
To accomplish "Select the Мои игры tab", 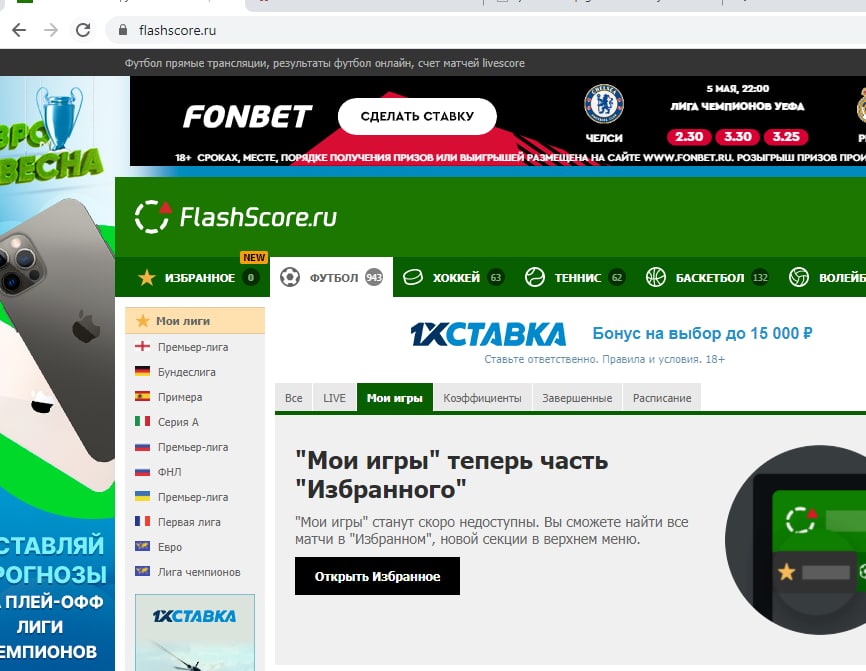I will [394, 398].
